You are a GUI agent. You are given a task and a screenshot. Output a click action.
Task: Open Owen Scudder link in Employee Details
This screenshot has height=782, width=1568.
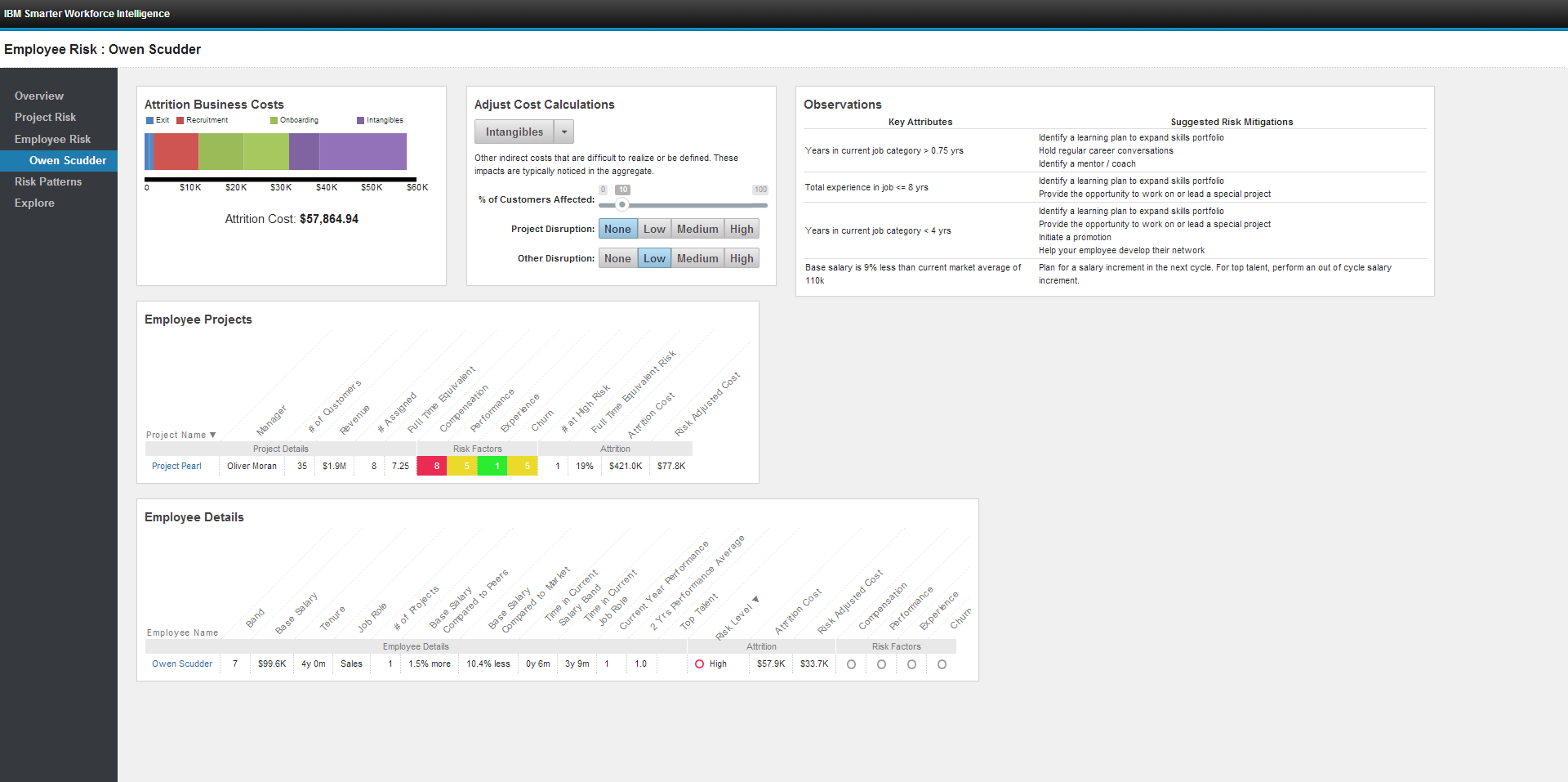pos(182,664)
